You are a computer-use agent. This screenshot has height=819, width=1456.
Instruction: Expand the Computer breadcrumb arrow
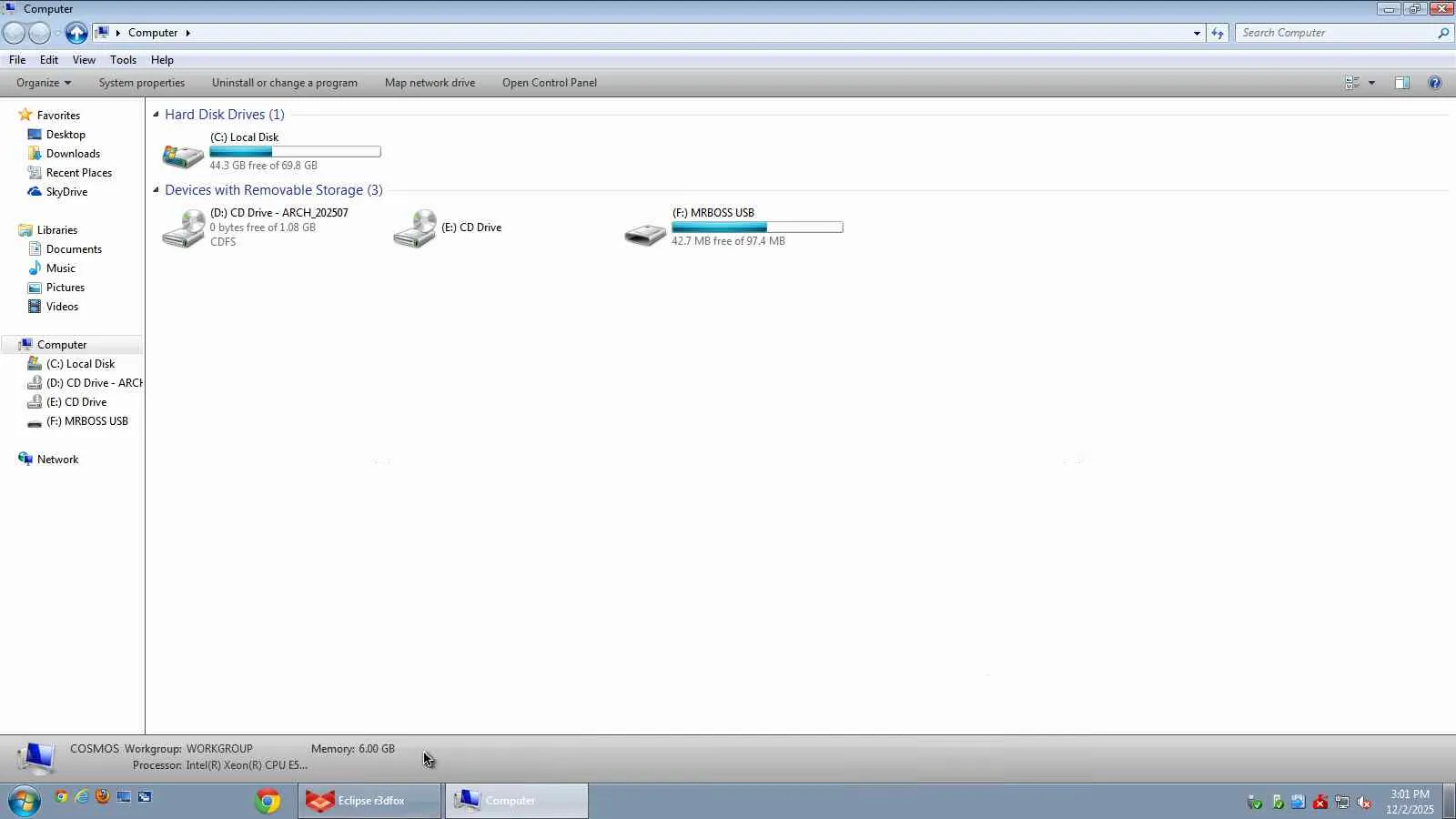point(187,33)
